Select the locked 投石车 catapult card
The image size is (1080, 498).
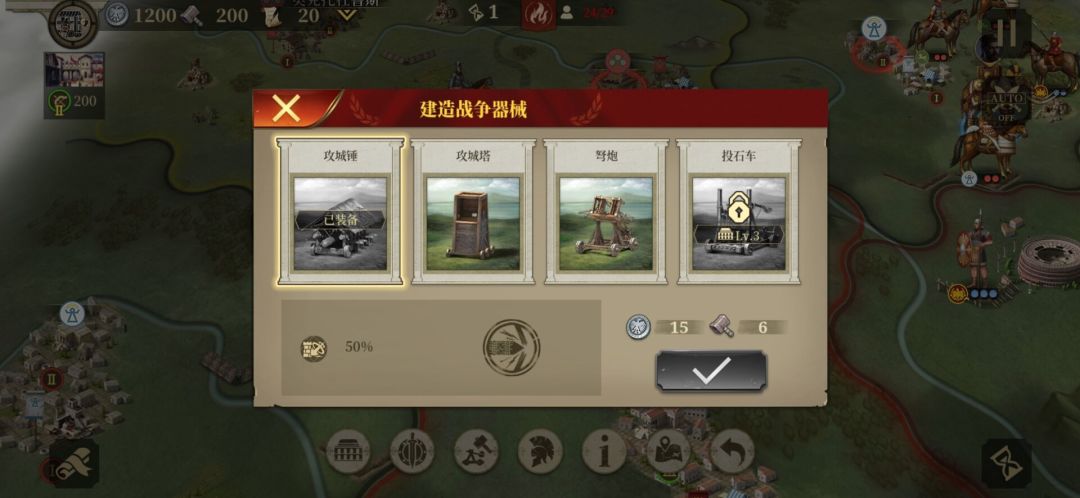(x=738, y=211)
